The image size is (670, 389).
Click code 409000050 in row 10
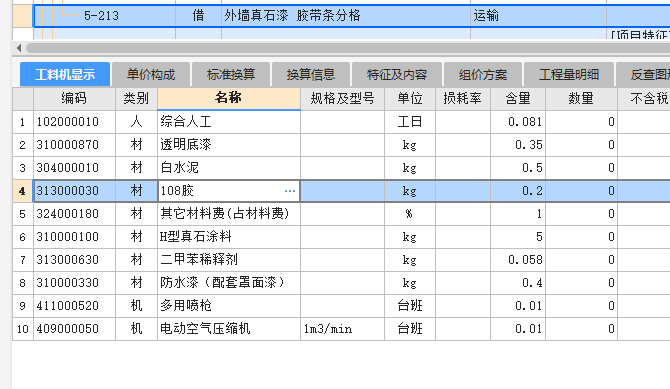point(74,329)
